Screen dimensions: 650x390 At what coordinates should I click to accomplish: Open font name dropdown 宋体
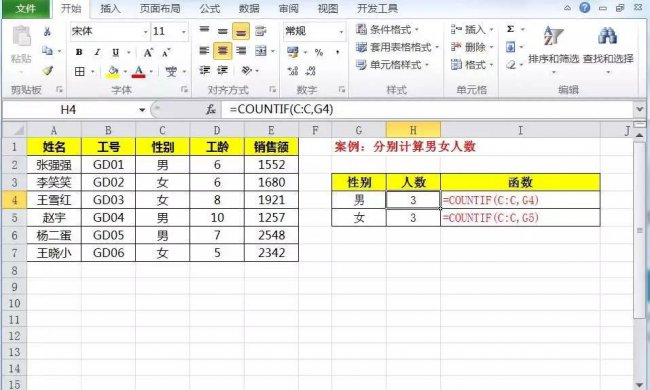146,32
